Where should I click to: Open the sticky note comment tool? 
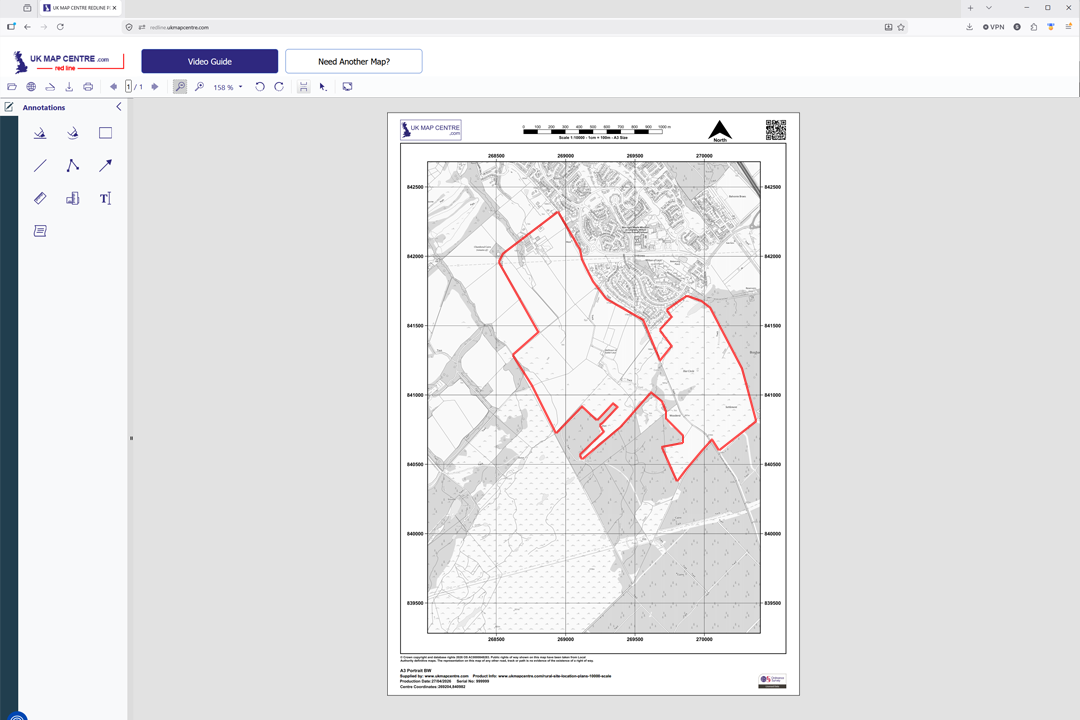(40, 230)
